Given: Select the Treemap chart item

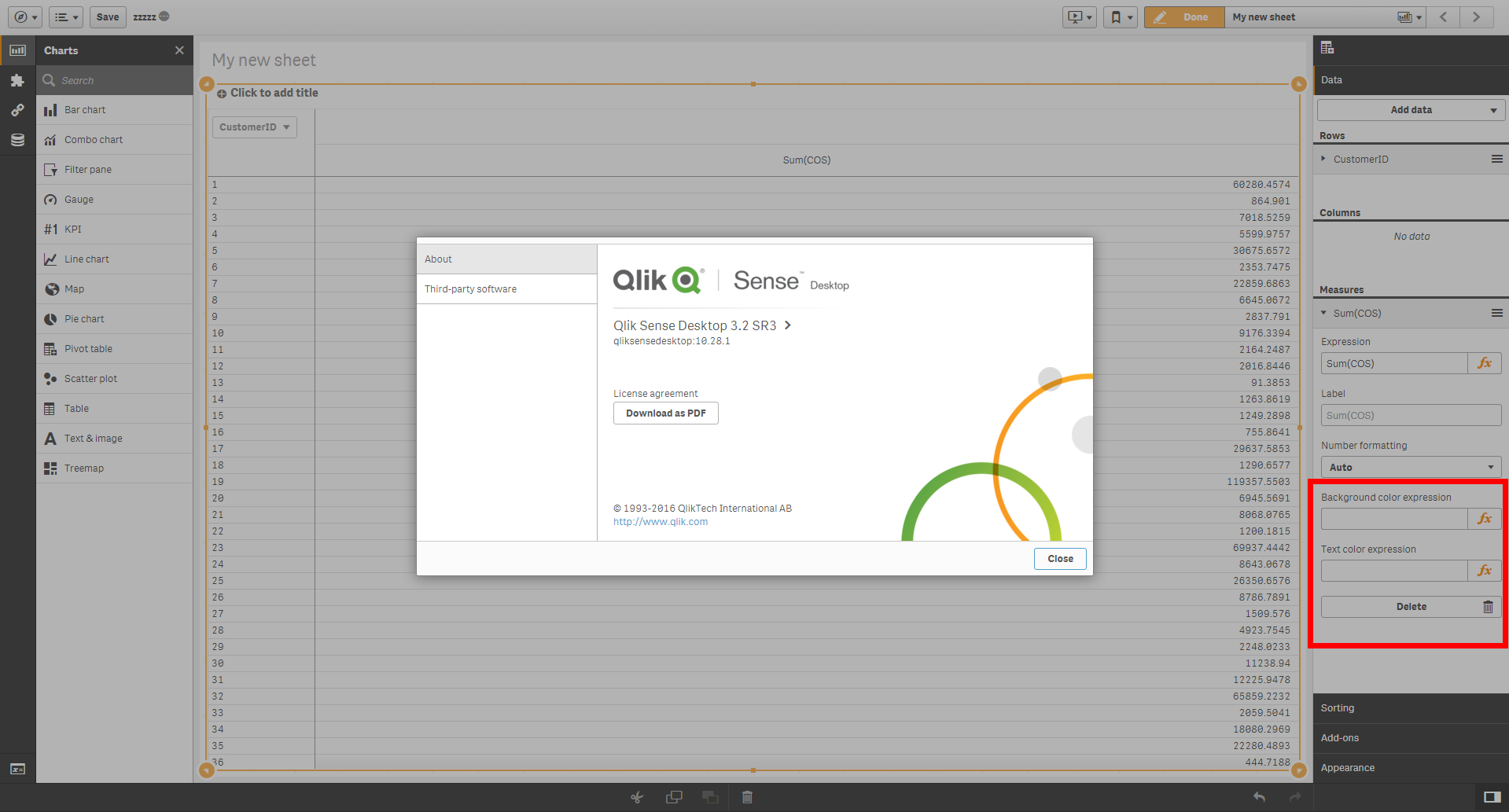Looking at the screenshot, I should click(115, 468).
